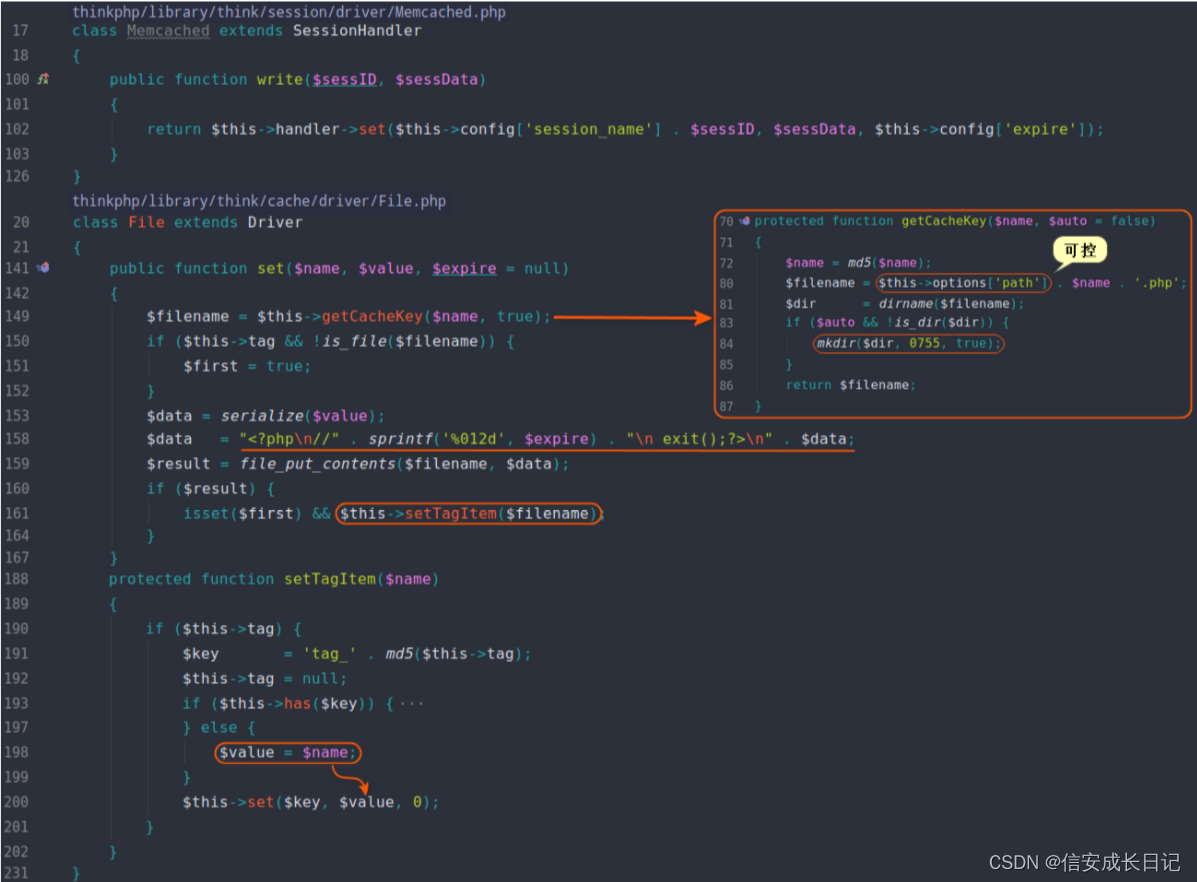
Task: Click the underlined $expire parameter on line 141
Action: coord(464,269)
